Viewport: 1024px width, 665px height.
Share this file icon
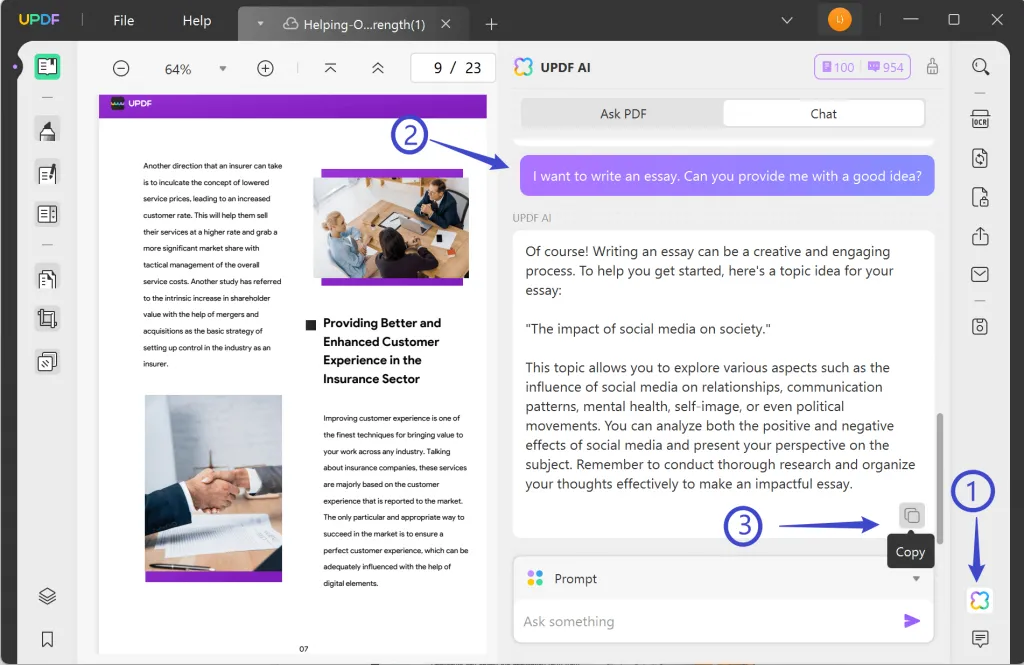point(980,236)
